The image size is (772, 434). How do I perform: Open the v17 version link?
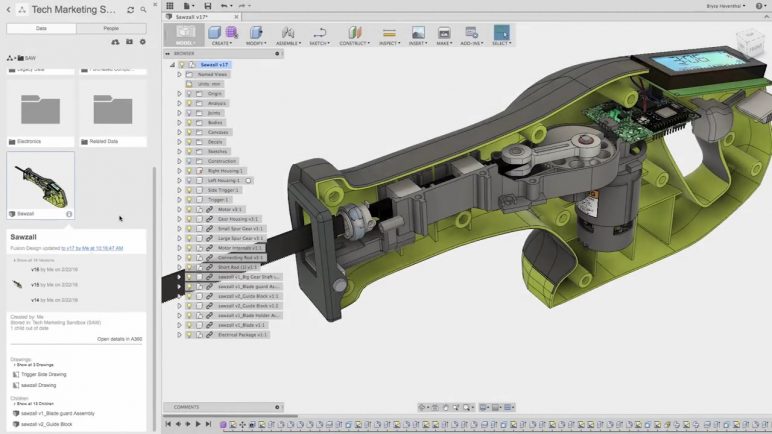[92, 248]
